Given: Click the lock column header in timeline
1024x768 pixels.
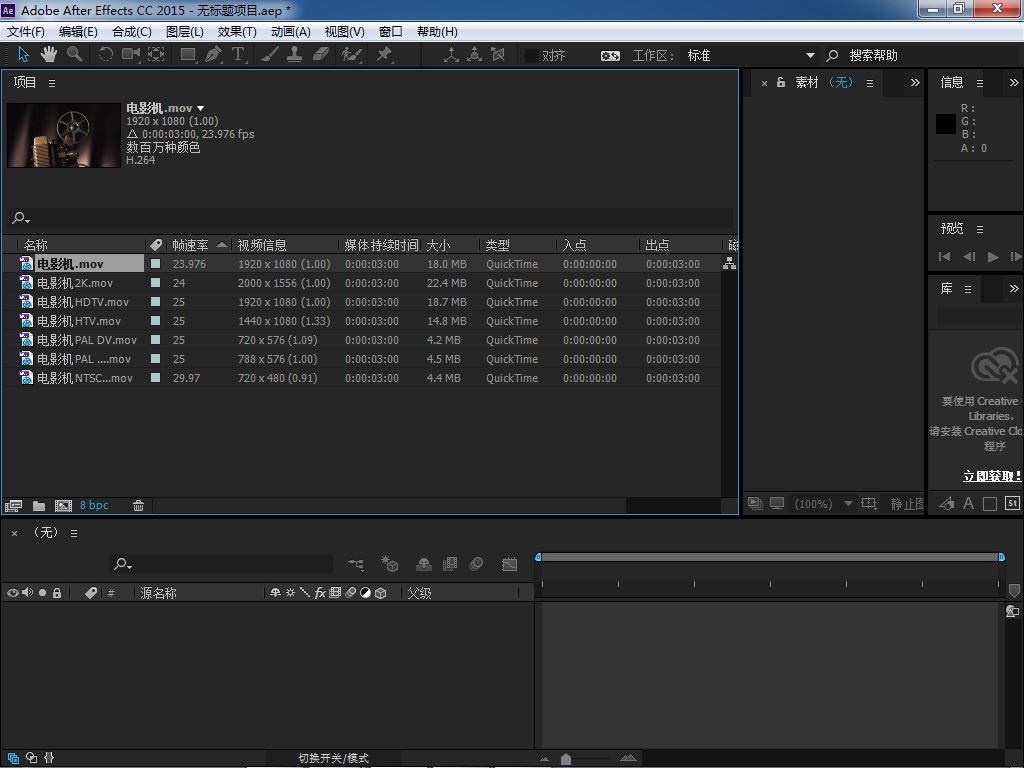Looking at the screenshot, I should point(57,593).
